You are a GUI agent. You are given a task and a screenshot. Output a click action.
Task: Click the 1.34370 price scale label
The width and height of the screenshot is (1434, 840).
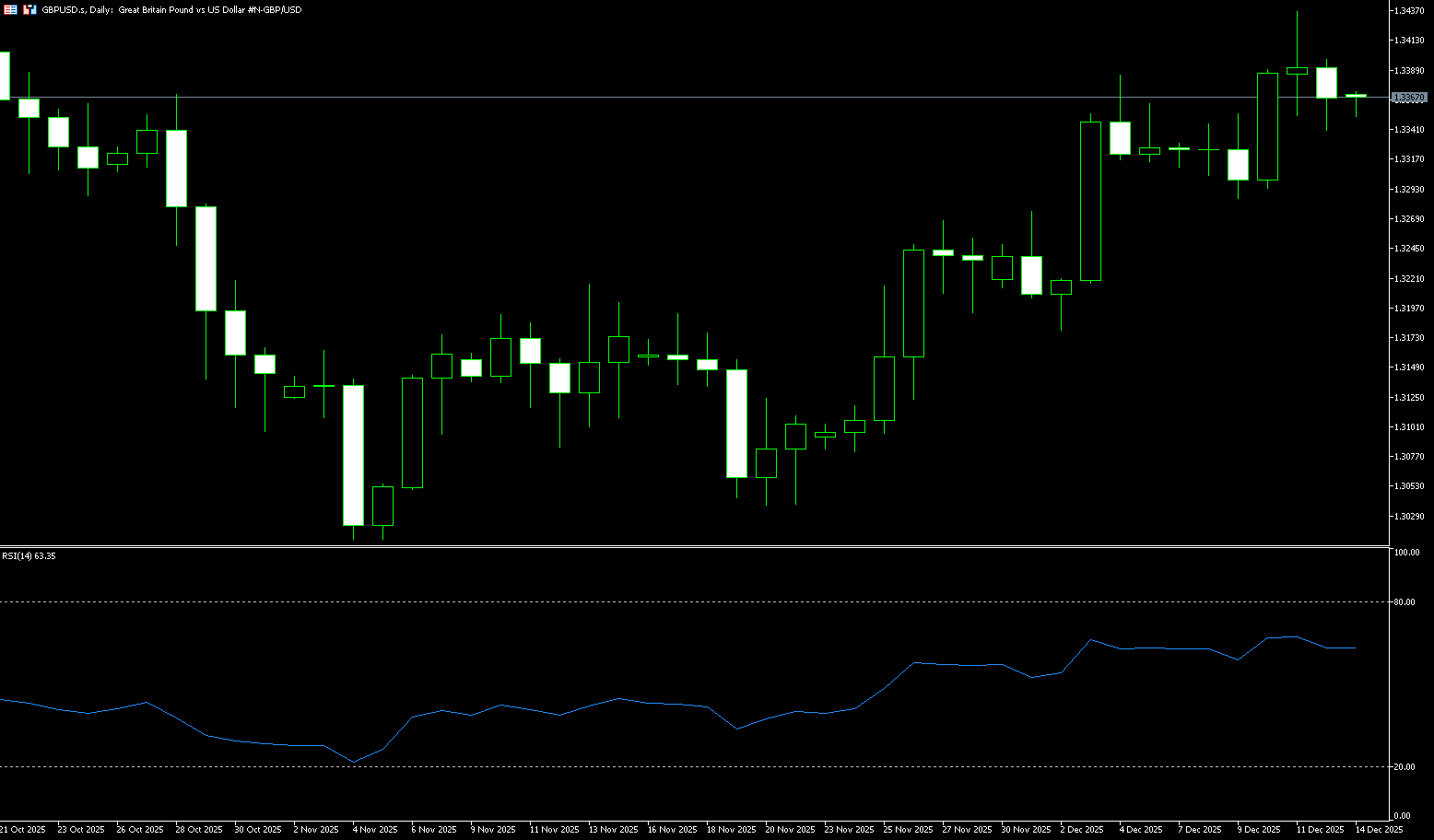(x=1410, y=11)
